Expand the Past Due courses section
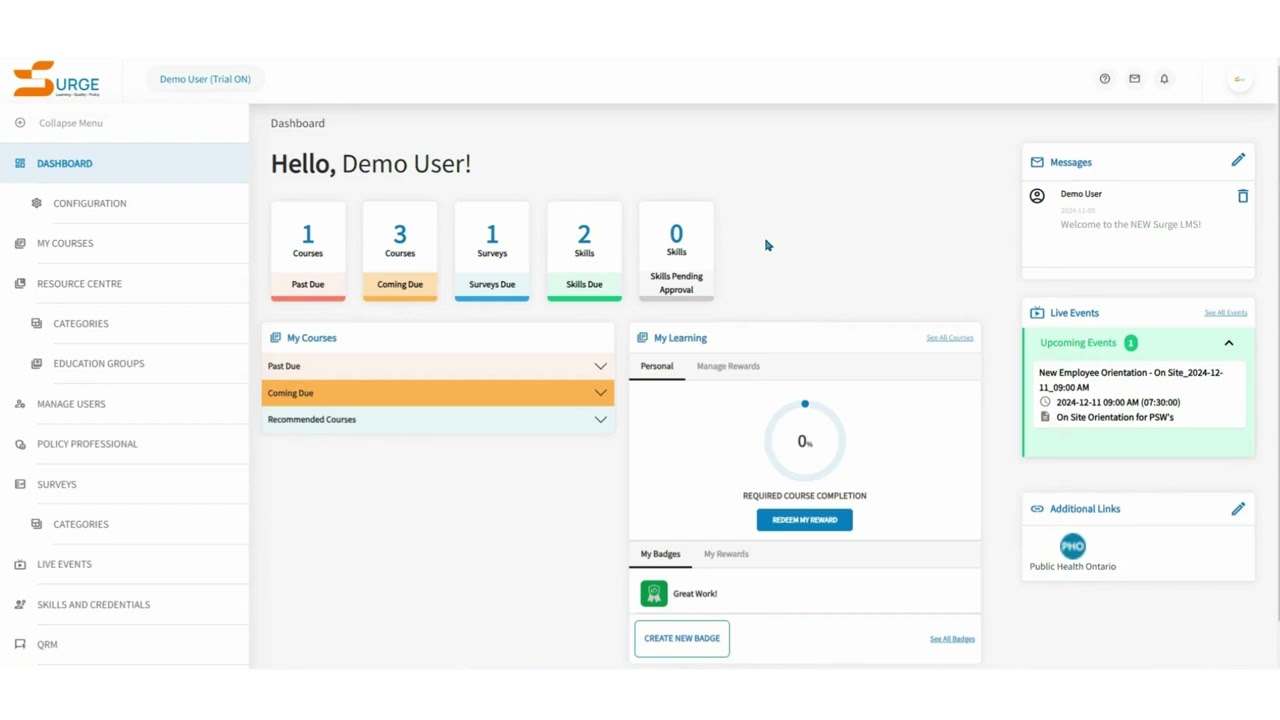 pyautogui.click(x=438, y=366)
